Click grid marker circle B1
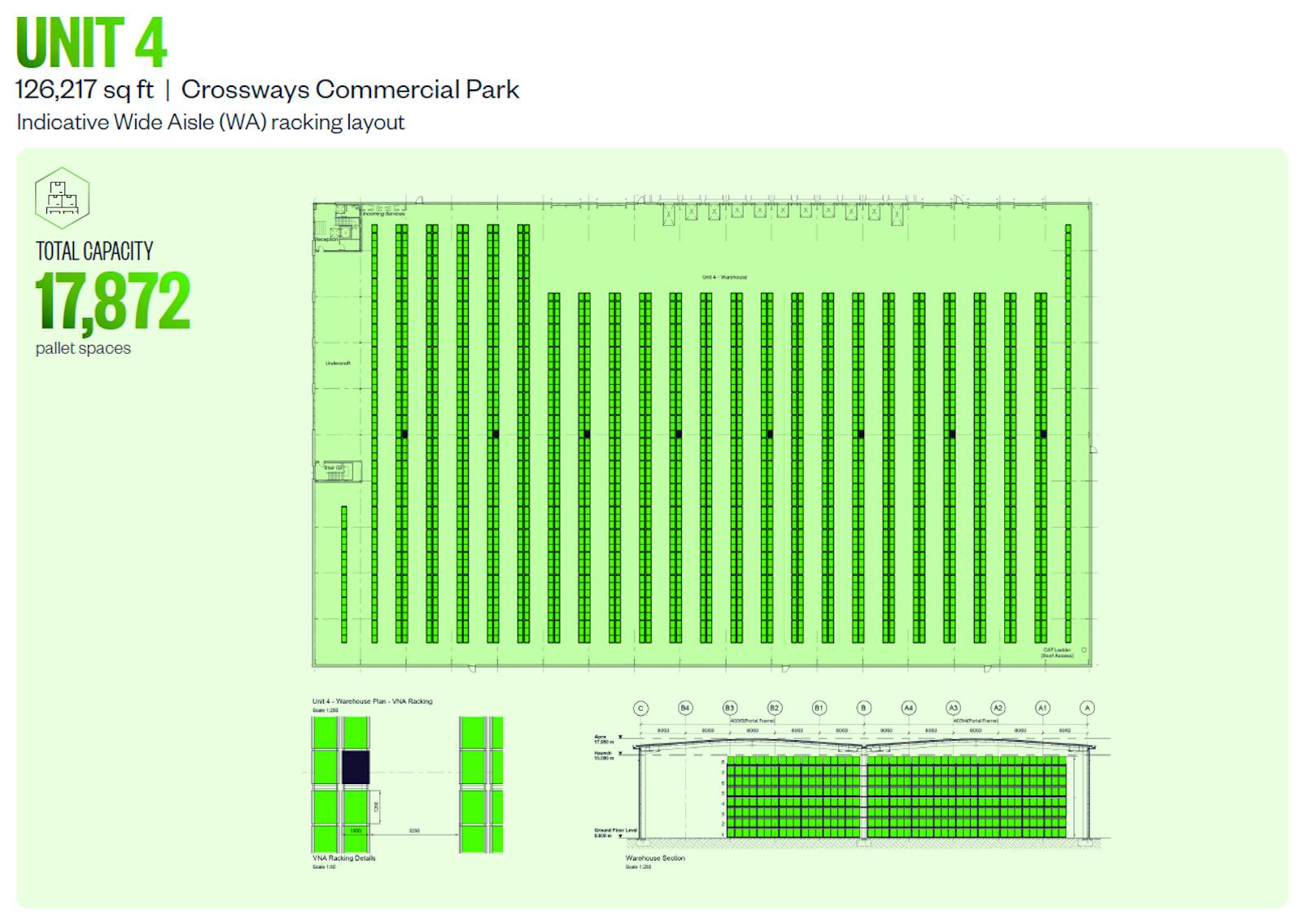The height and width of the screenshot is (924, 1302). [819, 708]
